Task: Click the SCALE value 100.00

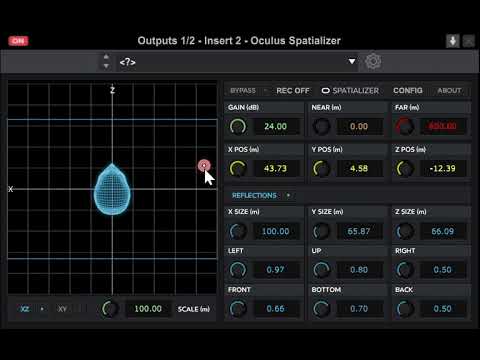Action: click(148, 309)
